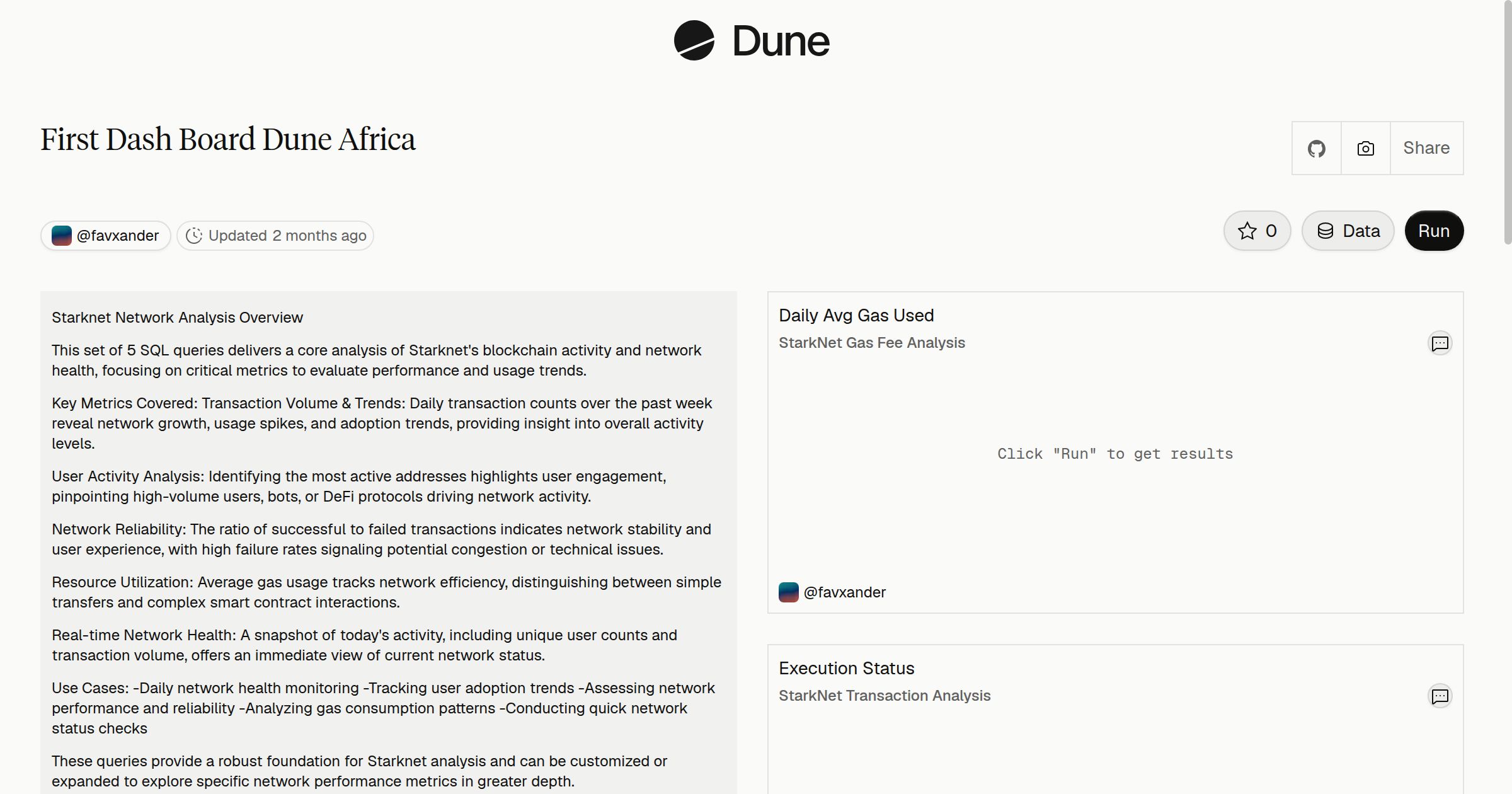Screen dimensions: 1512x794
Task: Click the 'Use Cases' paragraph
Action: (x=383, y=708)
